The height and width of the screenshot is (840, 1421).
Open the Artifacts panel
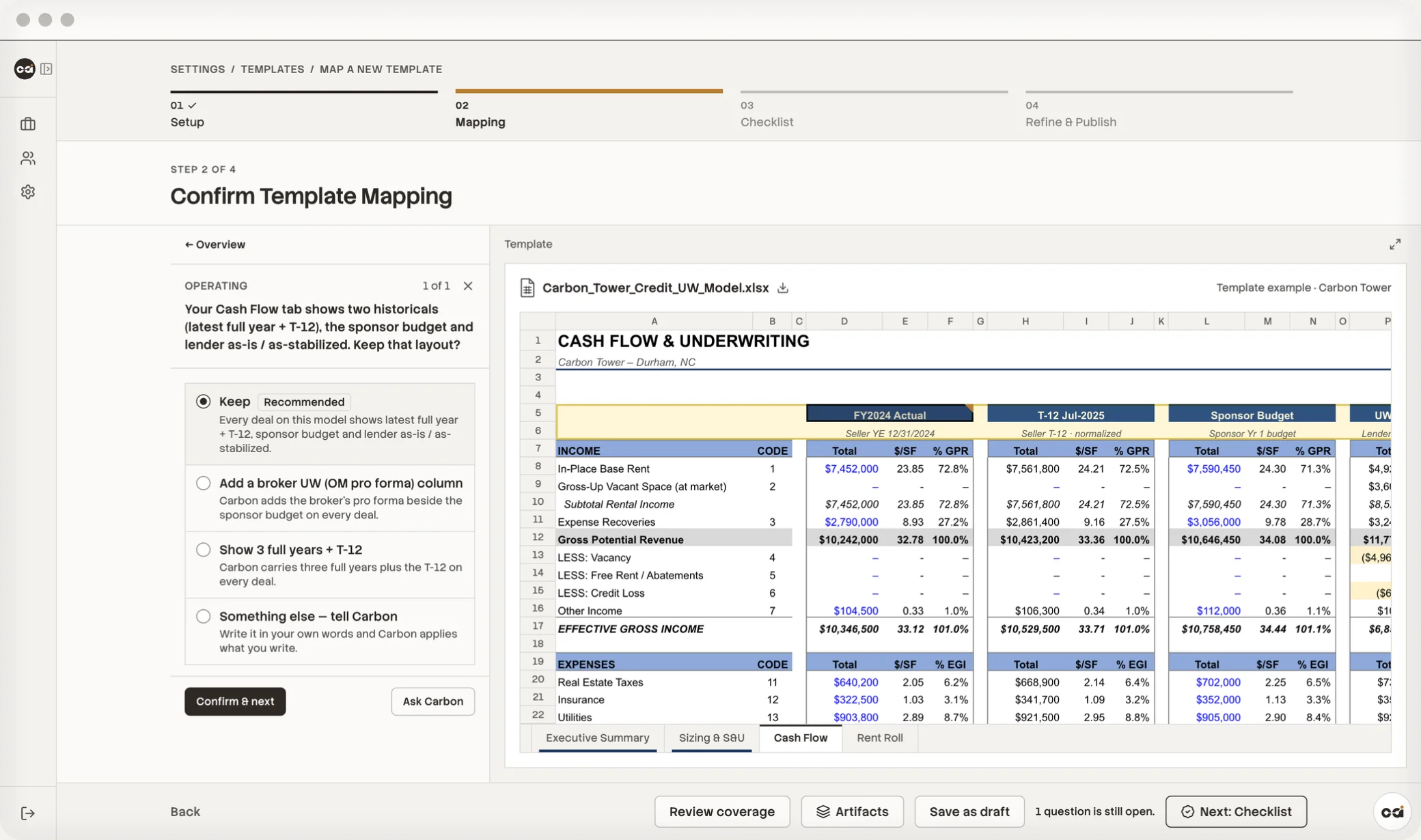tap(852, 812)
